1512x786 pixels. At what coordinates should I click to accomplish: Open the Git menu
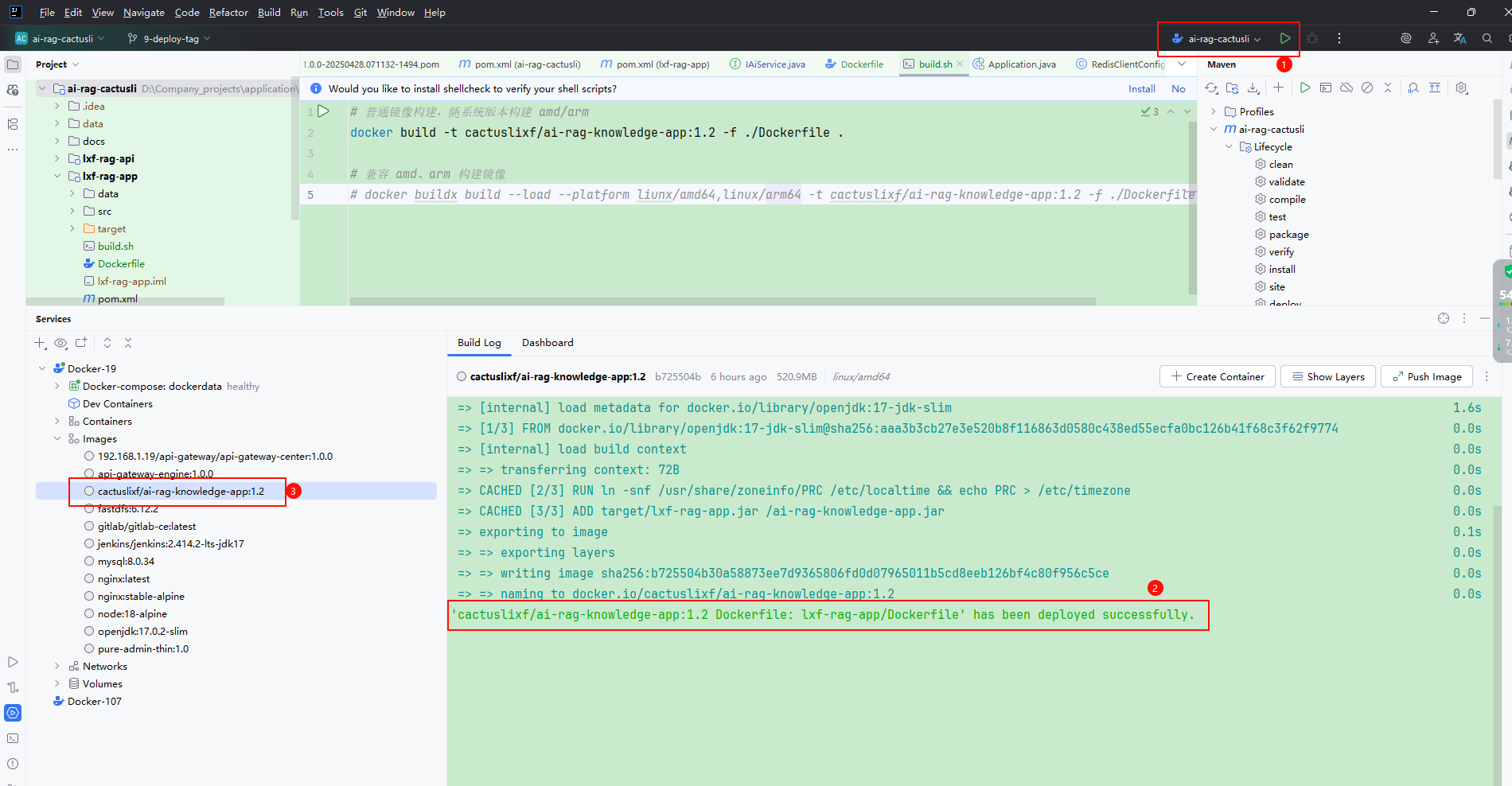[x=360, y=13]
